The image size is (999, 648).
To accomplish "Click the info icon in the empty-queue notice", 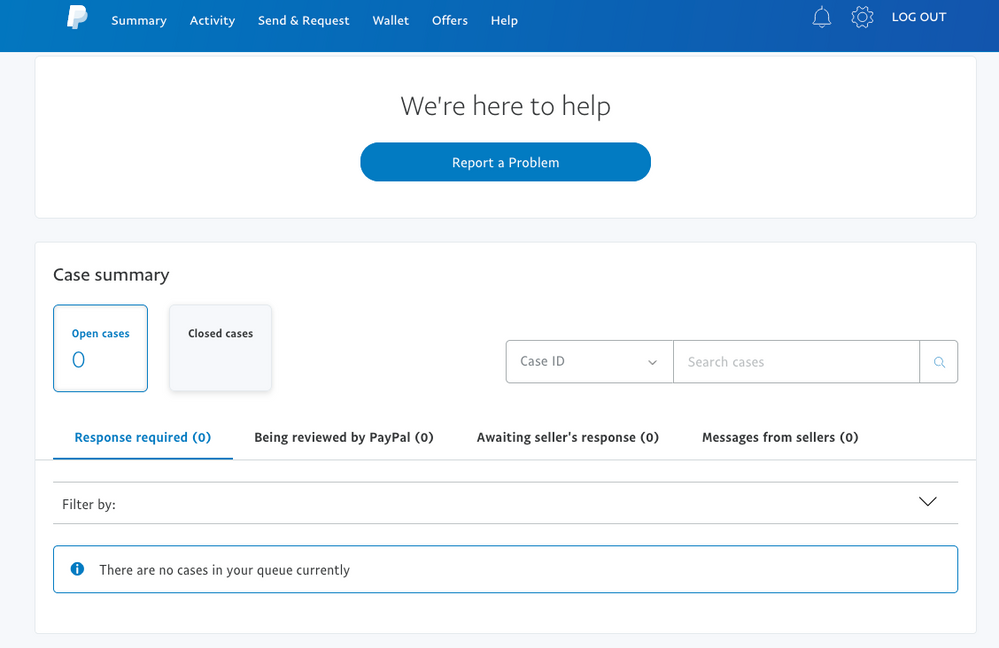I will tap(77, 569).
